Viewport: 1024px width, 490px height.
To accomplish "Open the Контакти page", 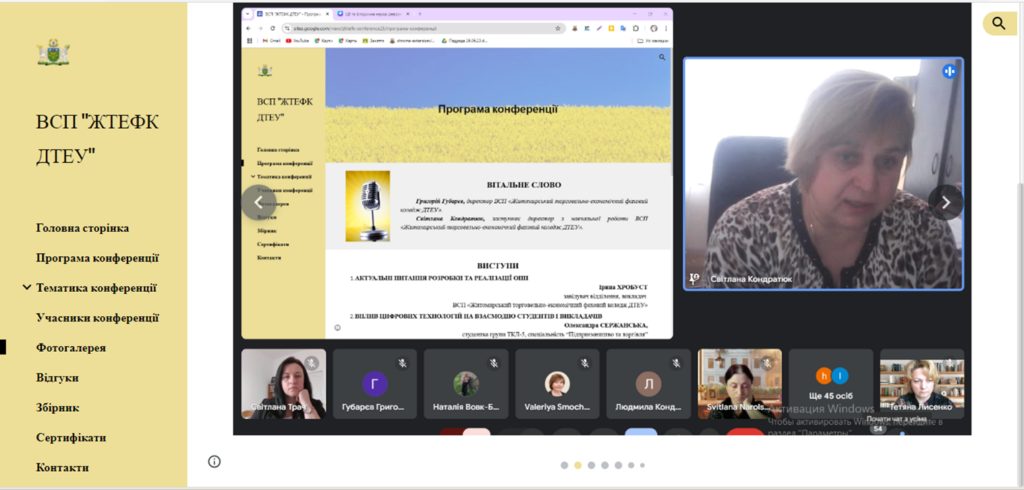I will pos(62,468).
